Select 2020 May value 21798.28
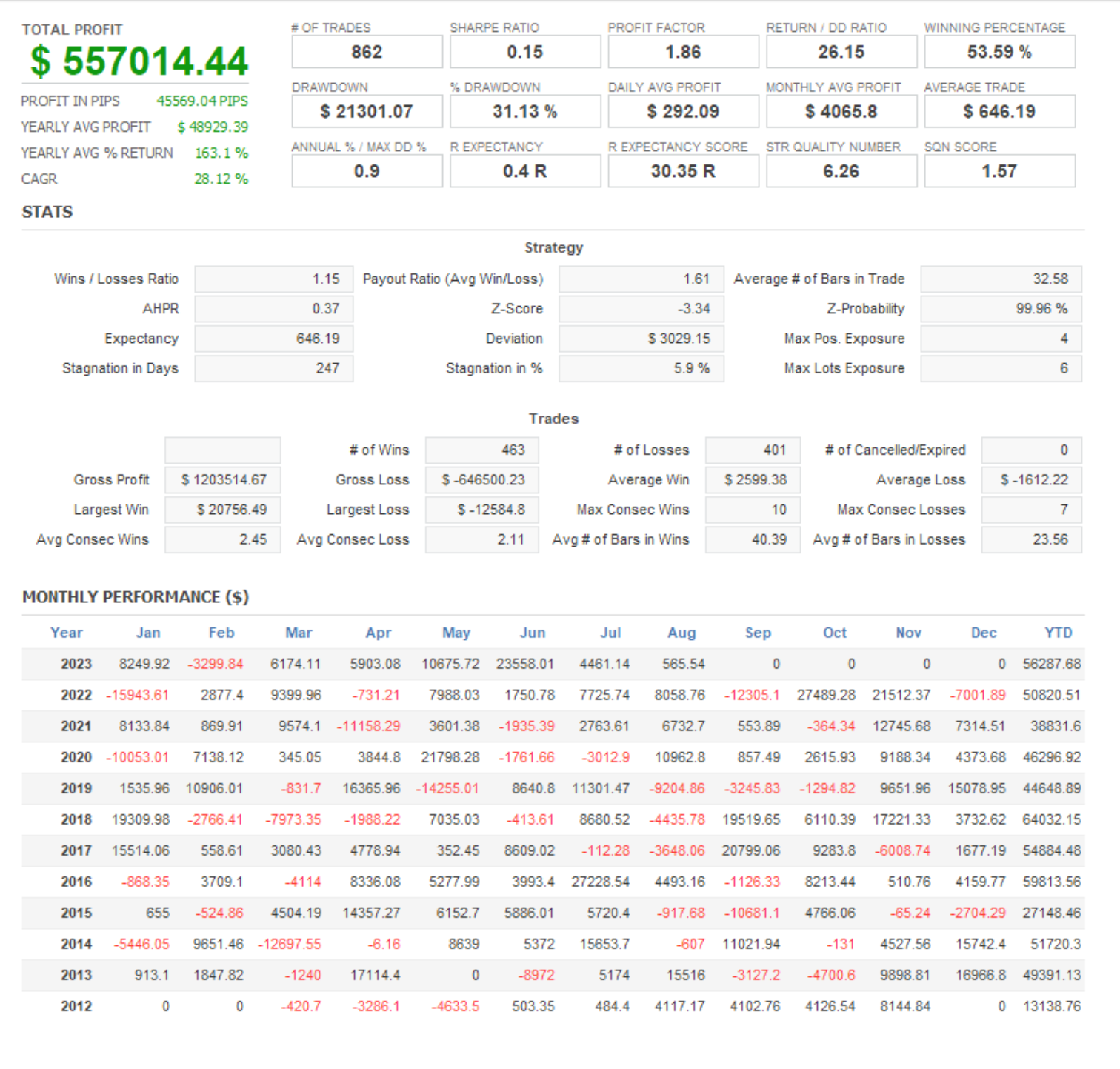Image resolution: width=1120 pixels, height=1069 pixels. (450, 757)
